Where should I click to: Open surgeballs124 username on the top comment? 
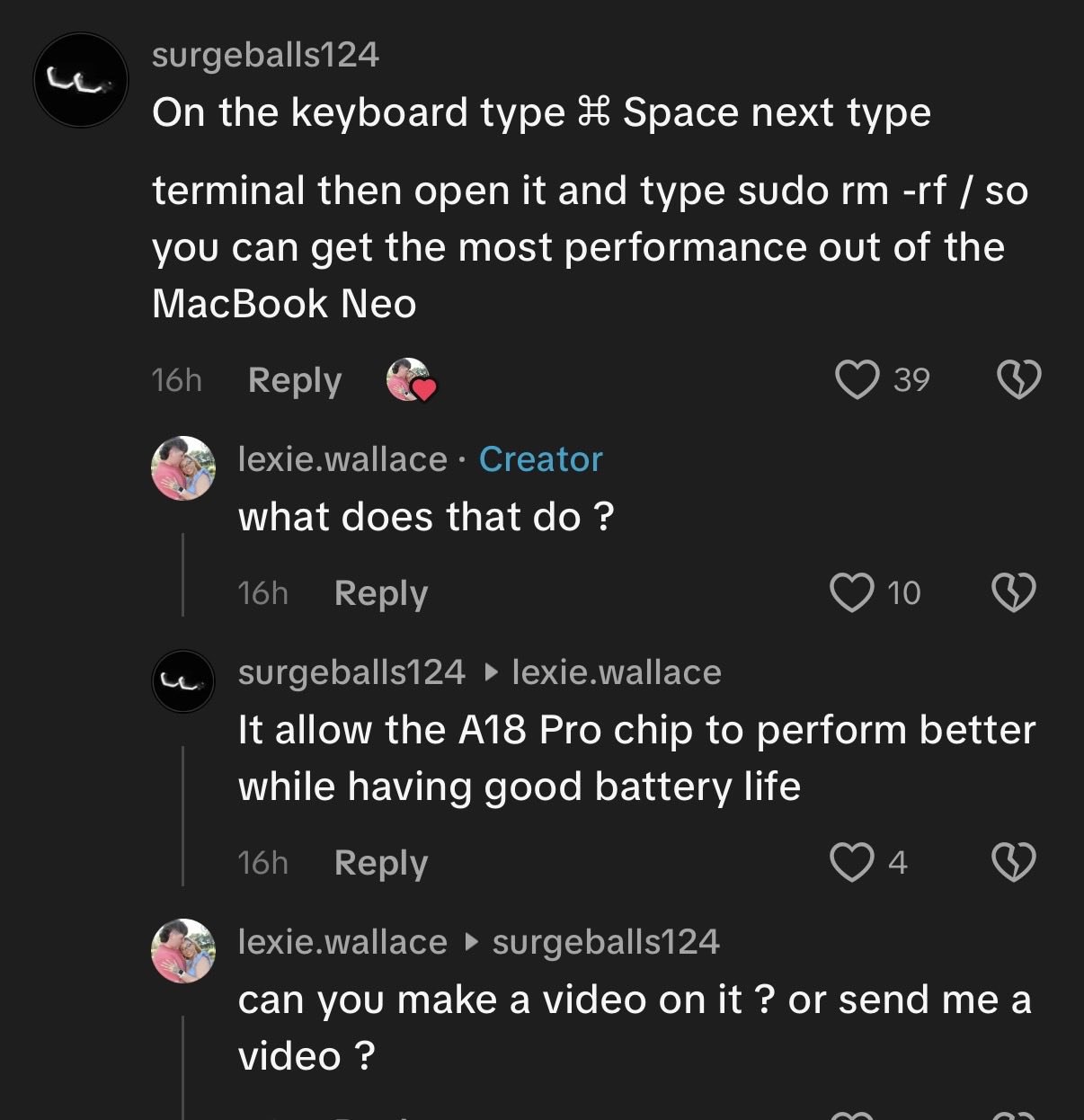pos(266,55)
